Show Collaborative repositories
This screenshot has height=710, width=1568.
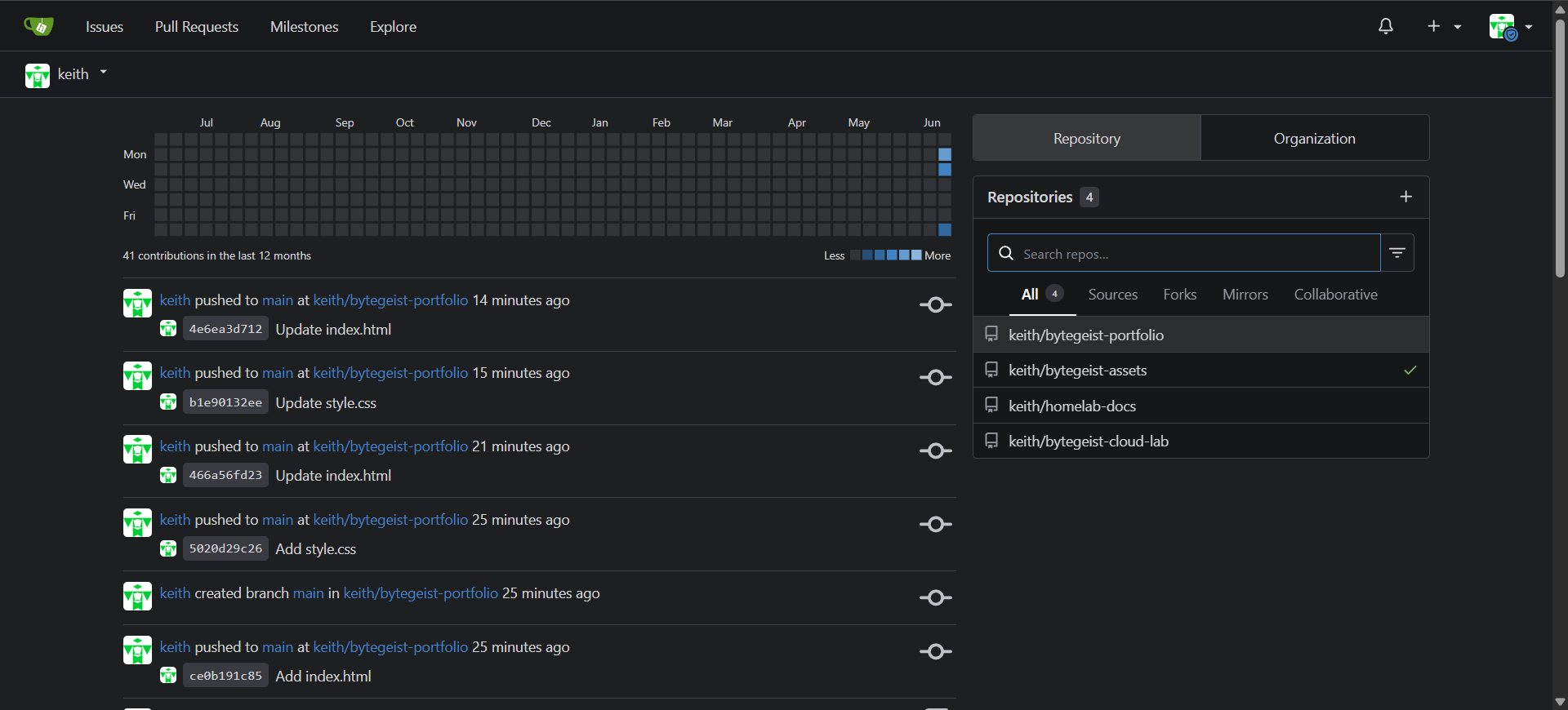point(1336,295)
